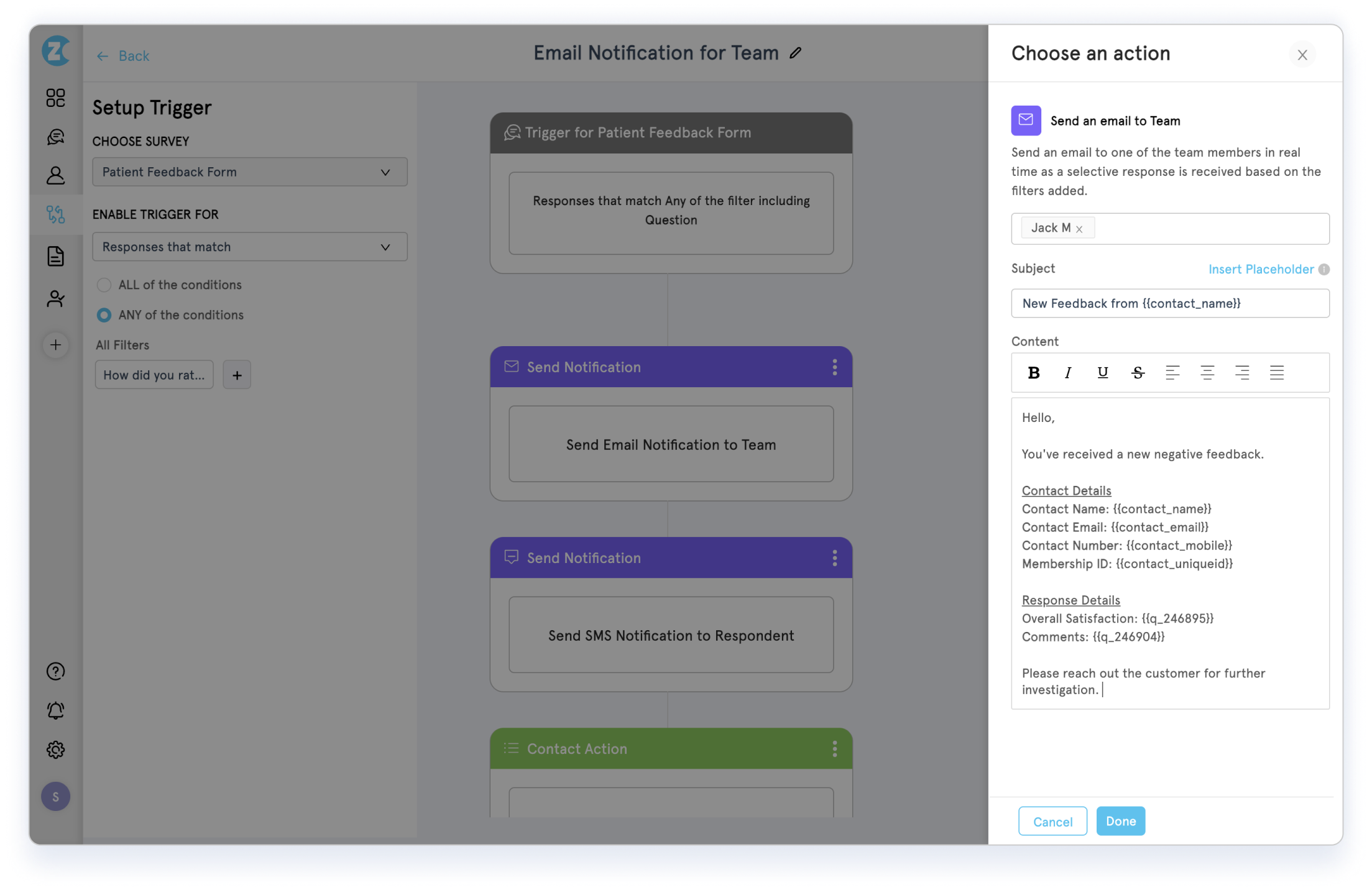Click the 'All Filters' label

coord(122,345)
